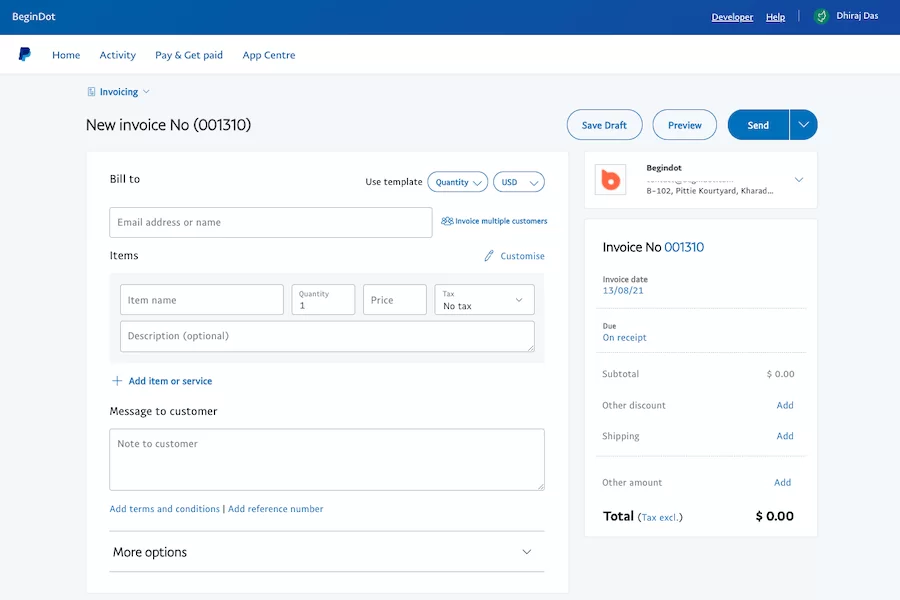The image size is (900, 600).
Task: Click Add terms and conditions link
Action: (x=165, y=509)
